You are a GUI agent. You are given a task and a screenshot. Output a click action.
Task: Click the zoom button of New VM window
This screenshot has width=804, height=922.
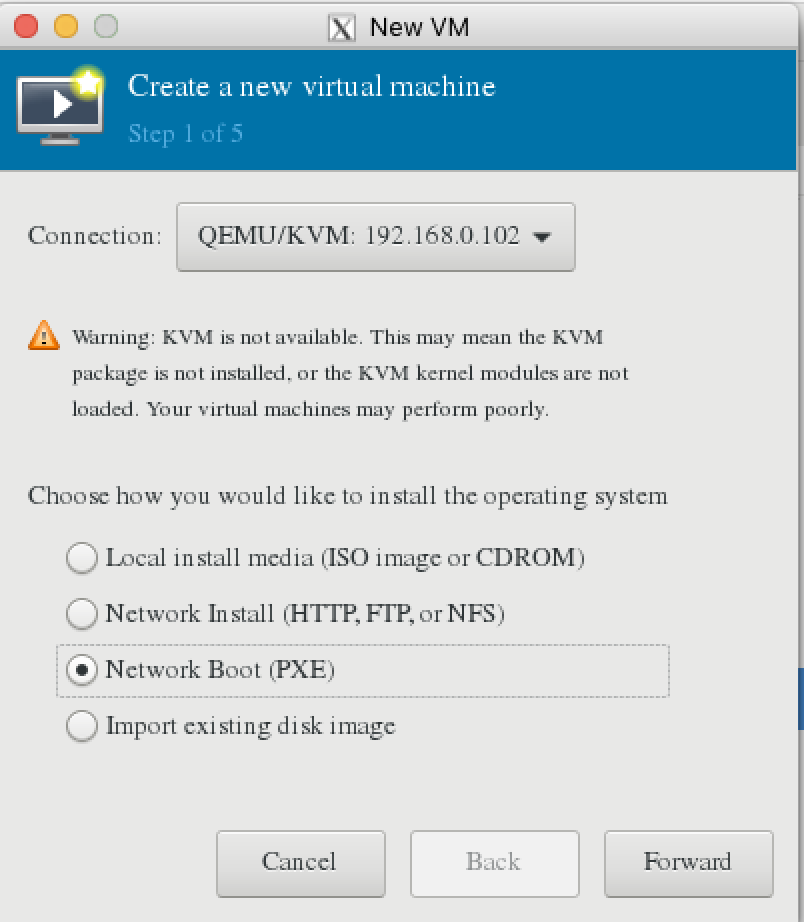[x=106, y=26]
